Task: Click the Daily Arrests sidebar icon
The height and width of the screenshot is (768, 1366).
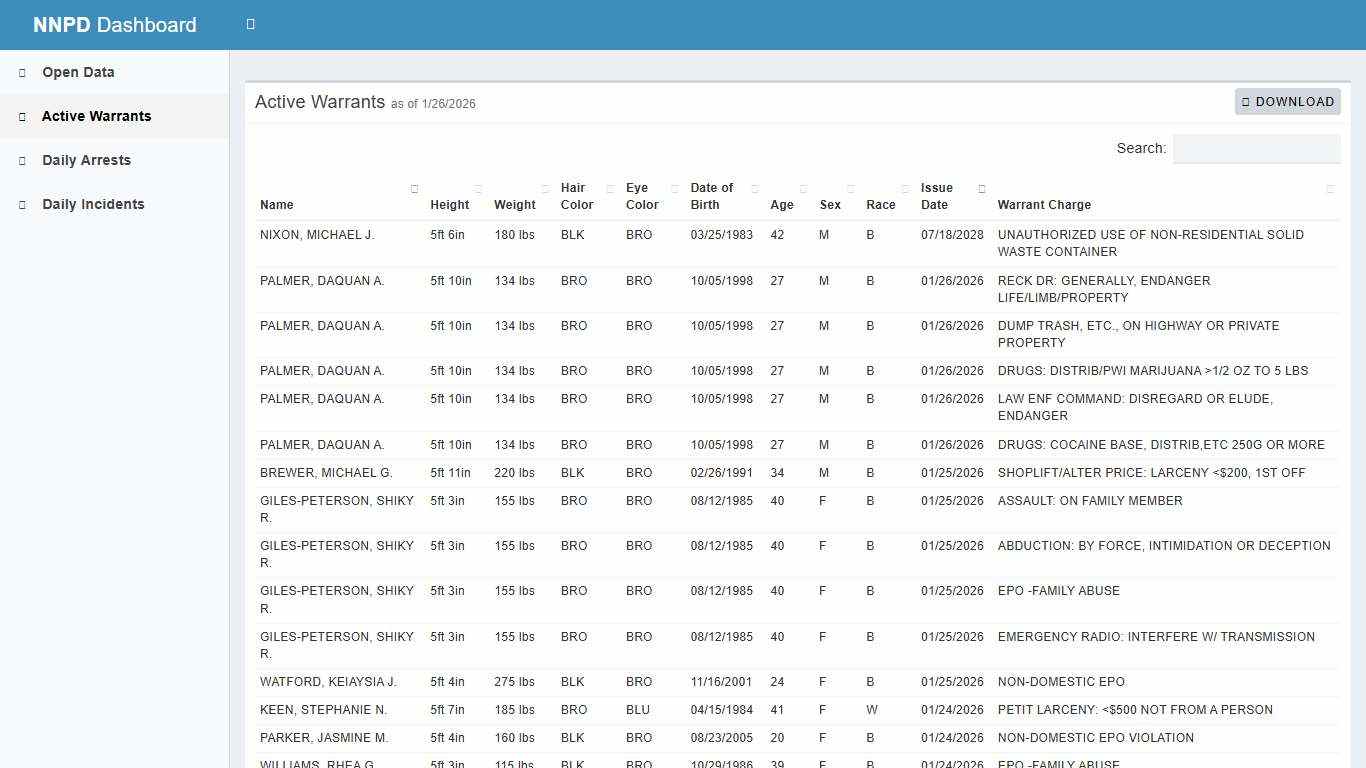Action: pyautogui.click(x=21, y=160)
